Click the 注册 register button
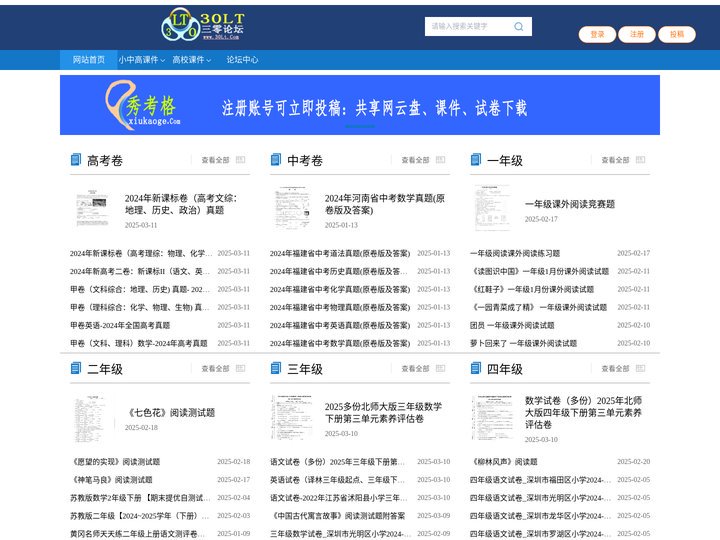720x540 pixels. [637, 34]
